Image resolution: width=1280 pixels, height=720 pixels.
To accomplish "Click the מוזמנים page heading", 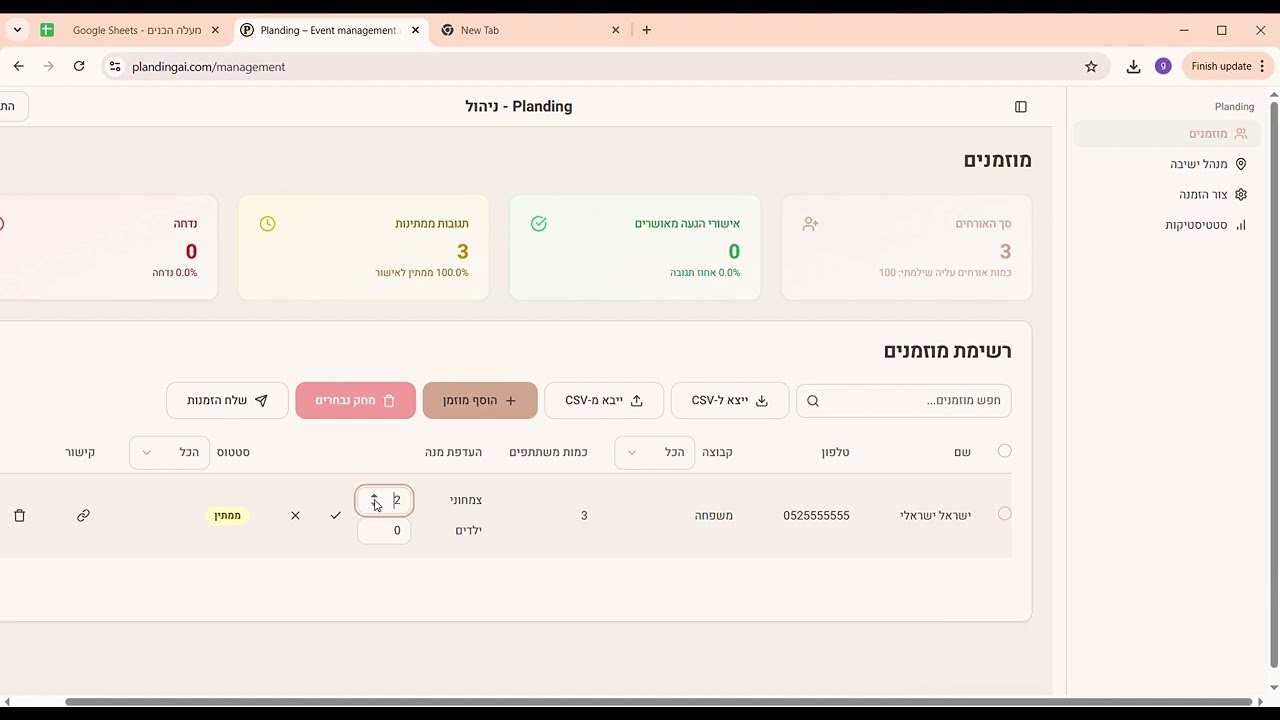I will coord(997,160).
